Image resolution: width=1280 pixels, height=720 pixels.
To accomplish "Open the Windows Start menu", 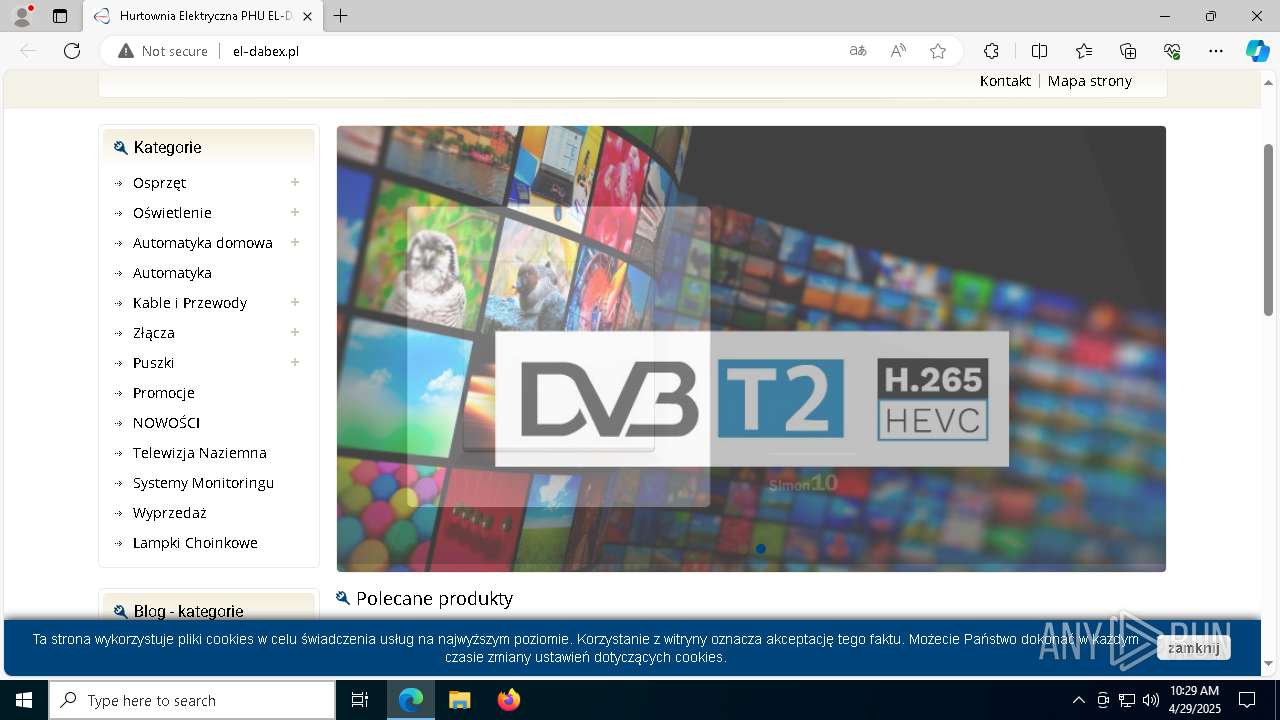I will coord(24,700).
